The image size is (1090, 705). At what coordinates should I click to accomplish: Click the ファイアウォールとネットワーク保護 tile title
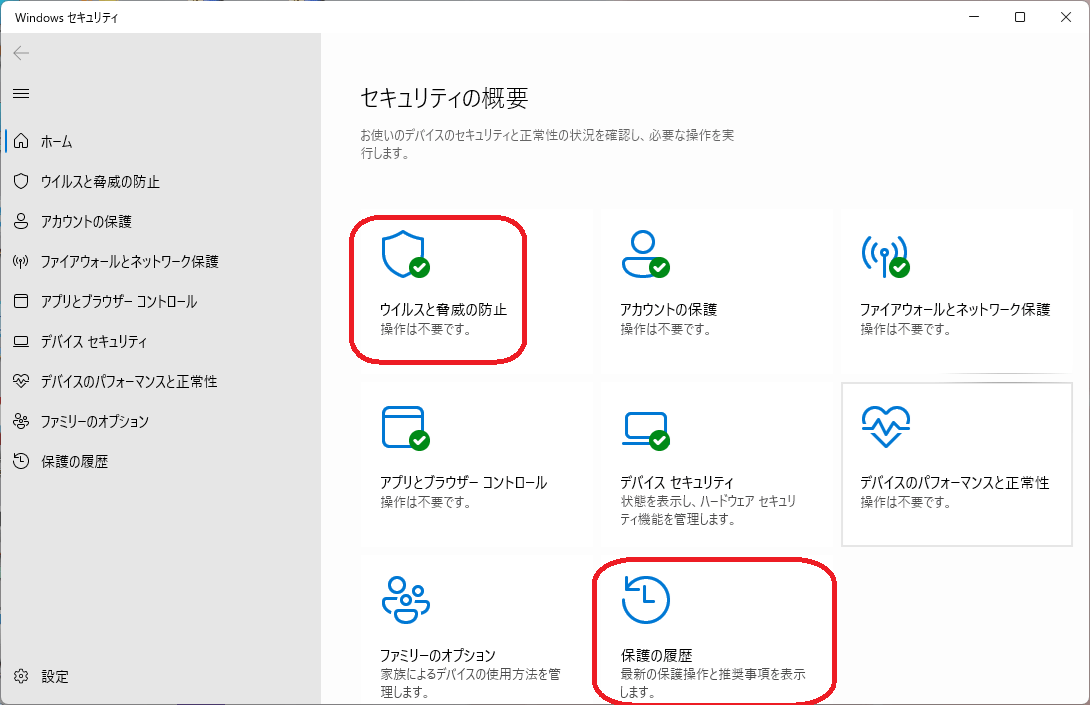pos(955,309)
